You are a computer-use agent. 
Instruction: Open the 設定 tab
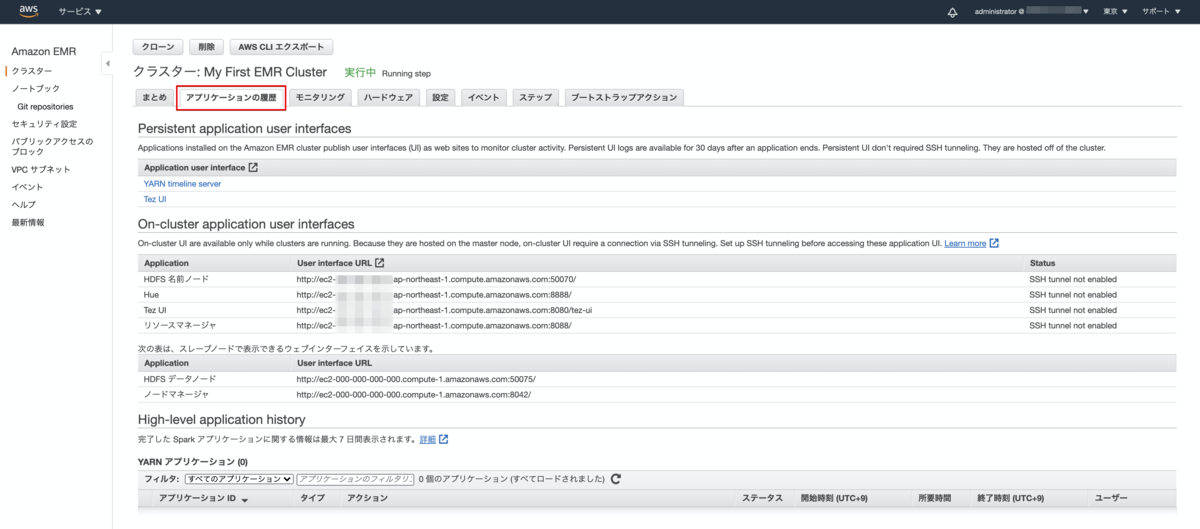(441, 97)
